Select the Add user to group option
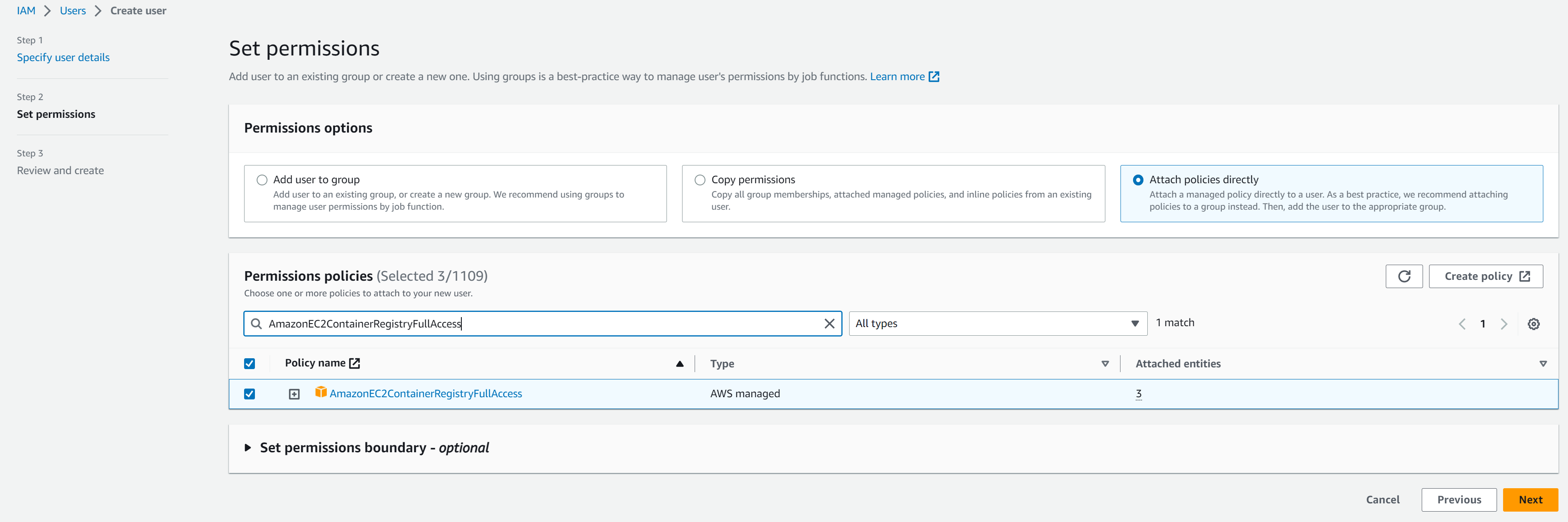Screen dimensions: 1568x522 pos(262,180)
